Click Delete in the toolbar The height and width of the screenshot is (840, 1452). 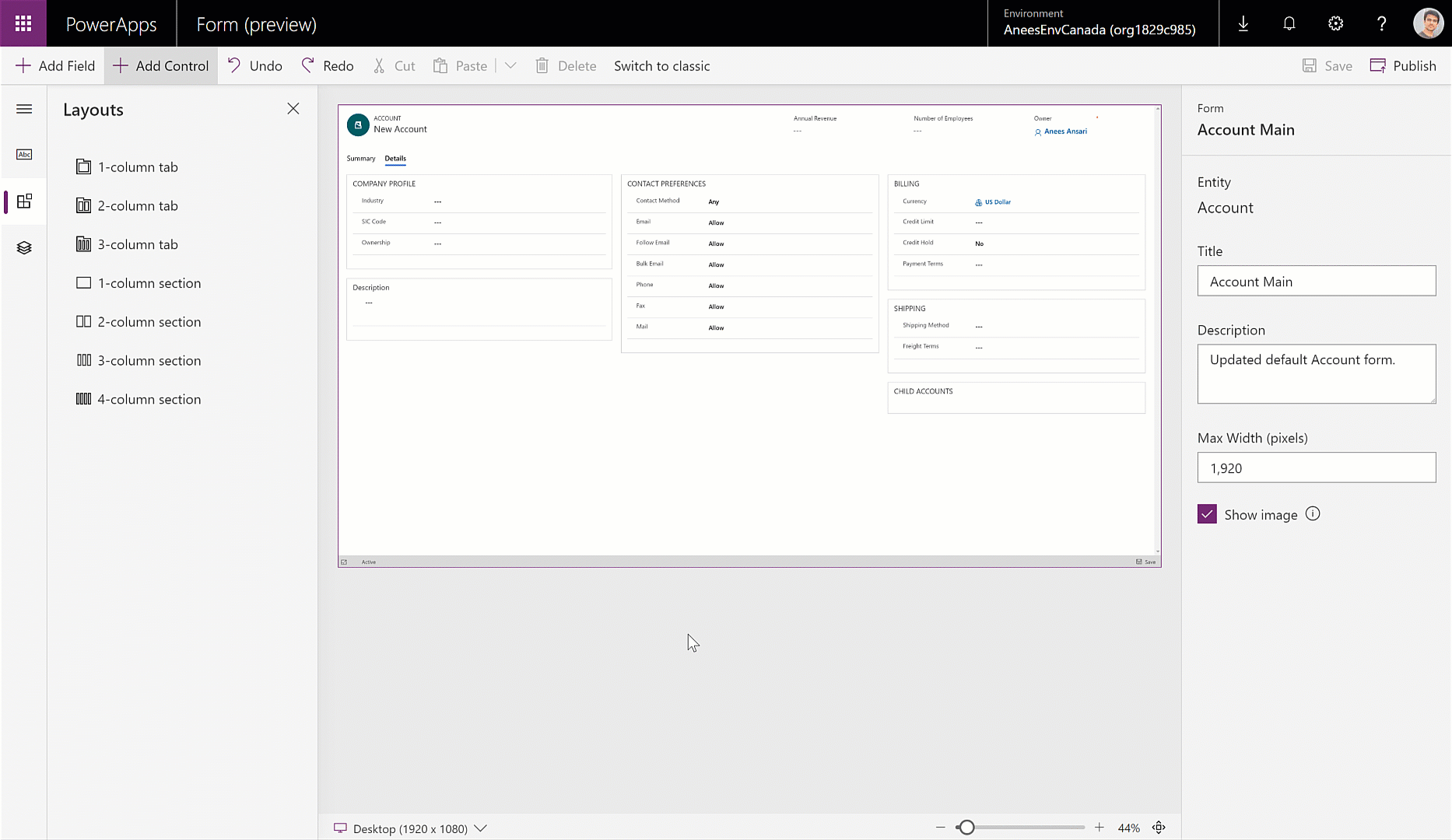566,66
